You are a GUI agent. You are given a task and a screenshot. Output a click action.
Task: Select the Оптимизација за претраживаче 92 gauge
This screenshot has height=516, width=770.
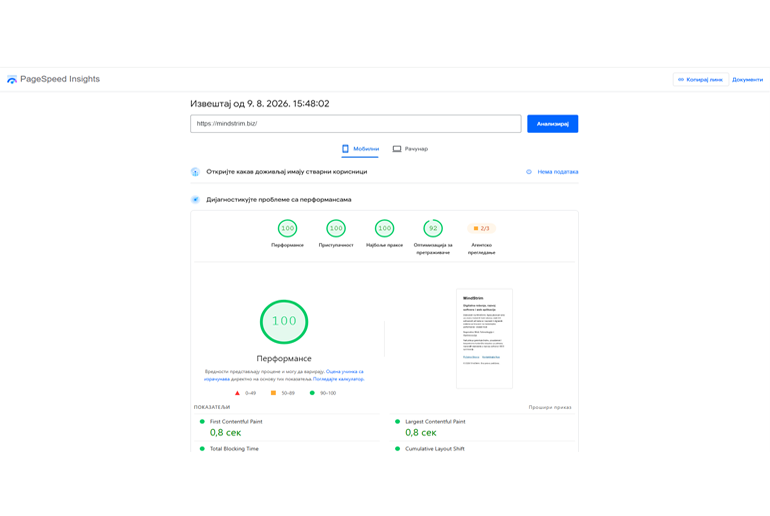point(433,237)
